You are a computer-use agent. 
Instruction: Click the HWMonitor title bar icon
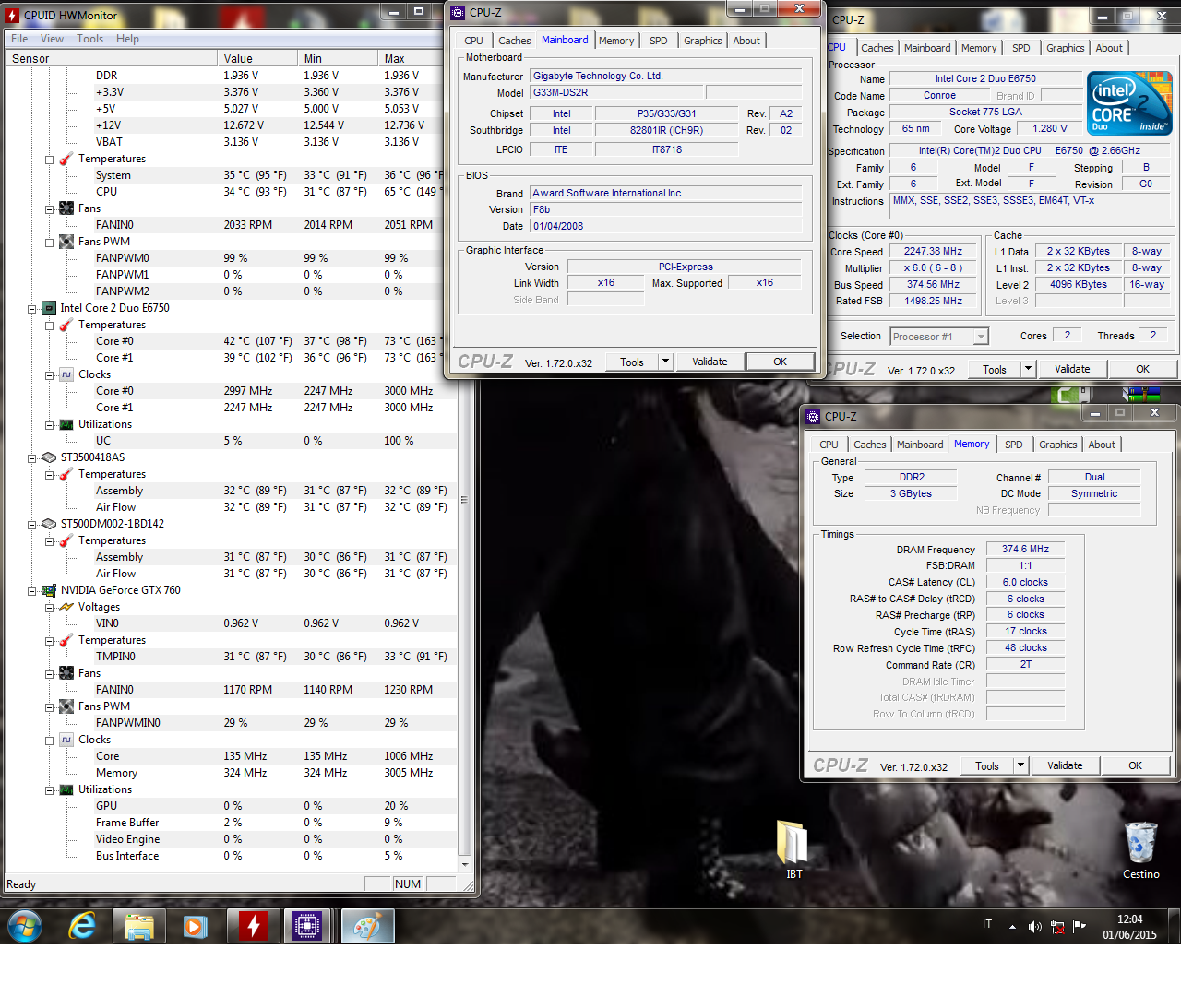12,15
